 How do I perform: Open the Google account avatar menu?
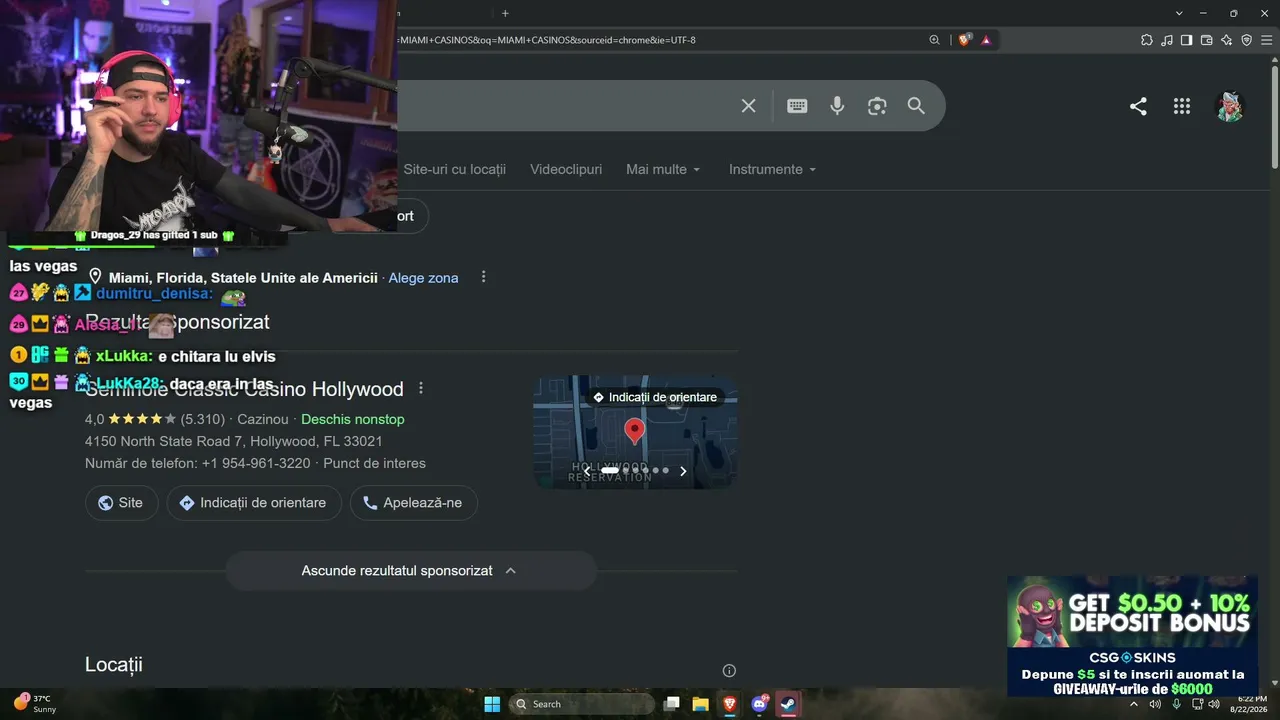(x=1229, y=106)
